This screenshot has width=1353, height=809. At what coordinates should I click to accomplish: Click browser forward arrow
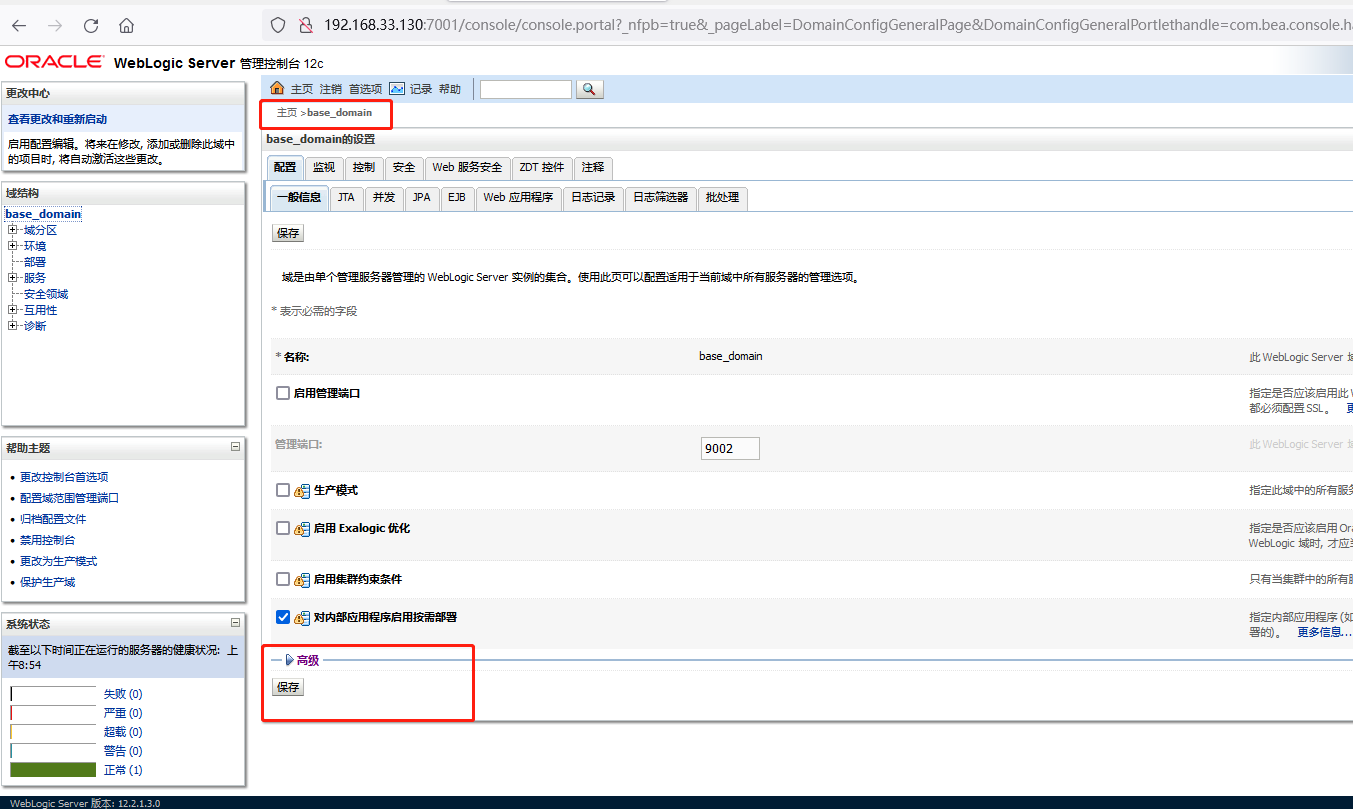[x=55, y=26]
